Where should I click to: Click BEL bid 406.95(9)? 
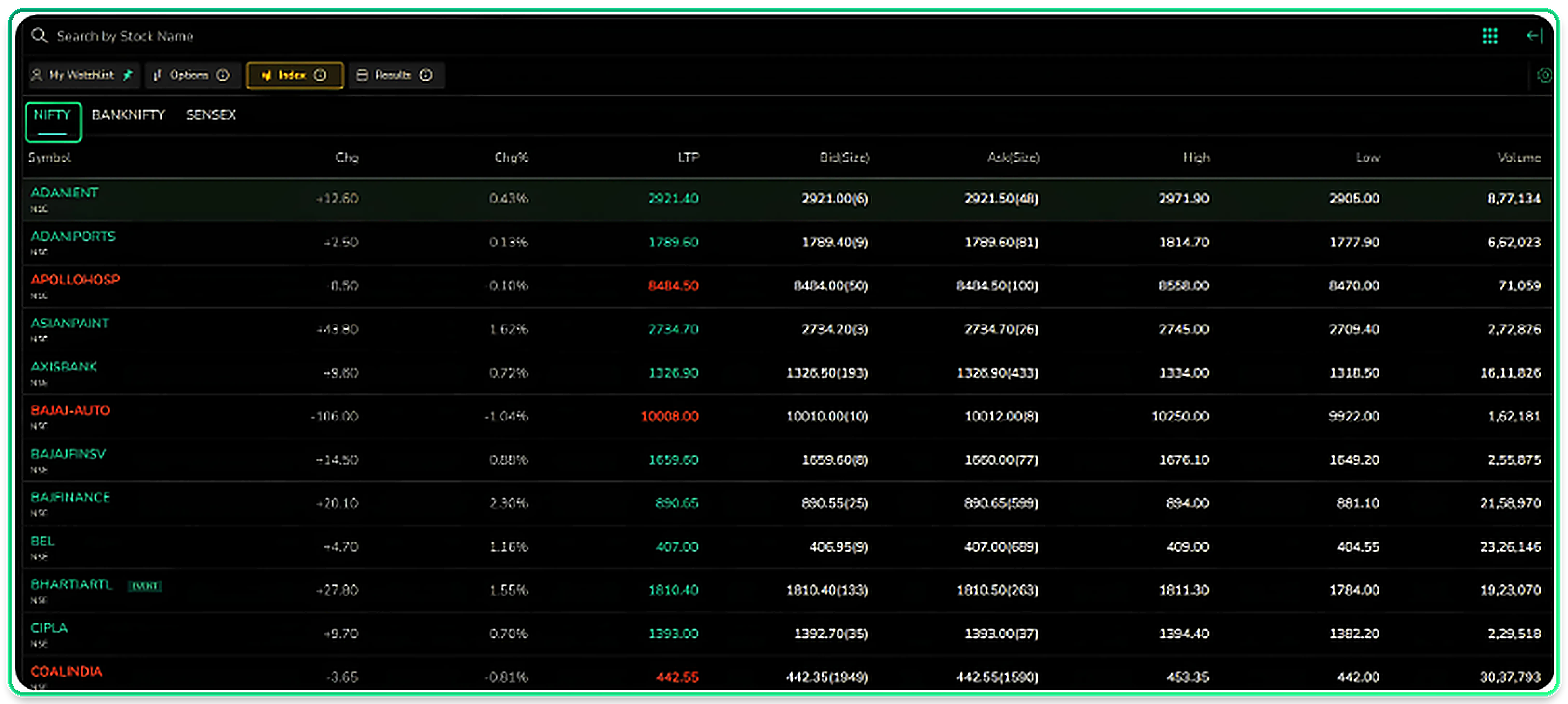839,546
